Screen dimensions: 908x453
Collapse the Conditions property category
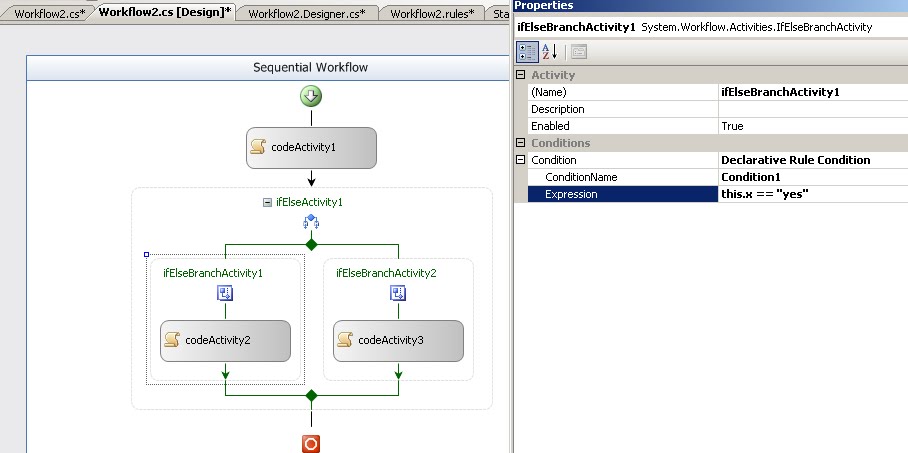click(x=521, y=143)
